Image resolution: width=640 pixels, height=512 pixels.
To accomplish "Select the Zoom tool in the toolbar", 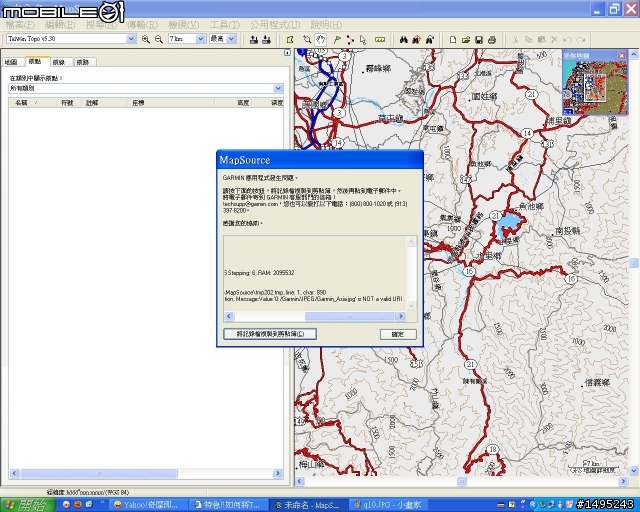I will pyautogui.click(x=307, y=40).
